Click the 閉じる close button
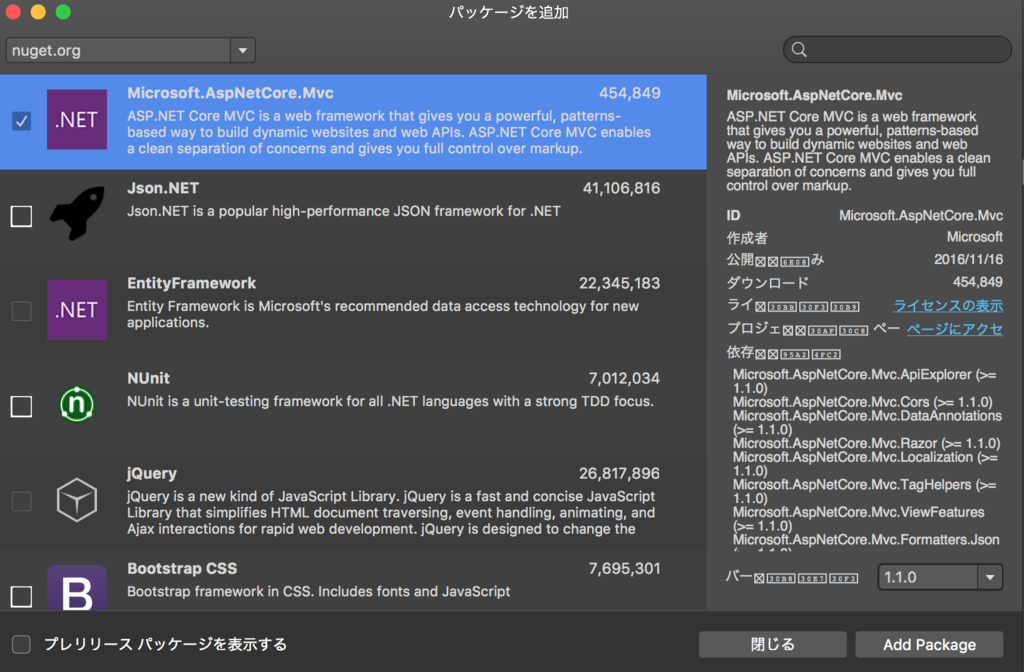The width and height of the screenshot is (1024, 672). tap(773, 645)
